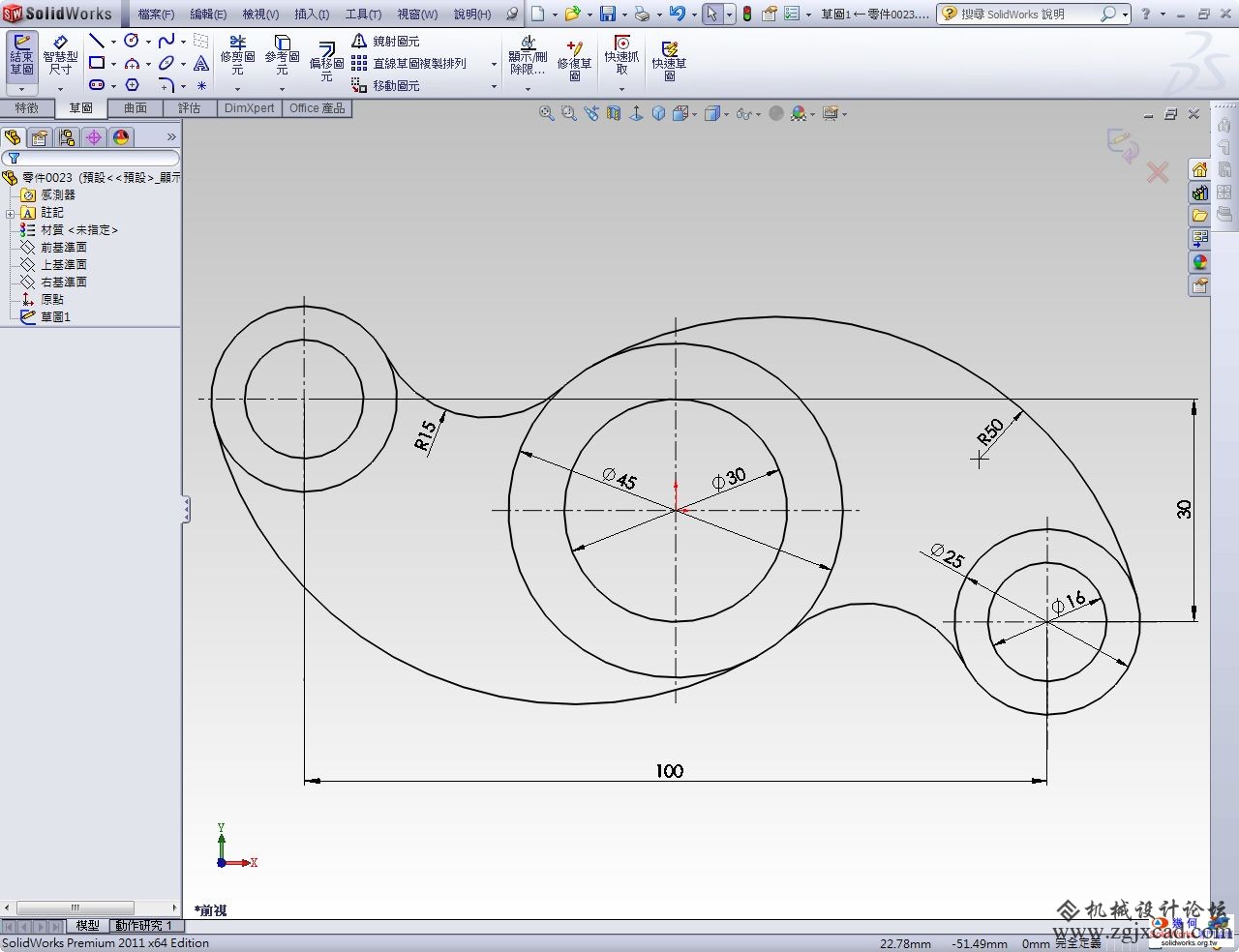Click the Rebuild traffic light icon
Image resolution: width=1239 pixels, height=952 pixels.
[x=746, y=14]
